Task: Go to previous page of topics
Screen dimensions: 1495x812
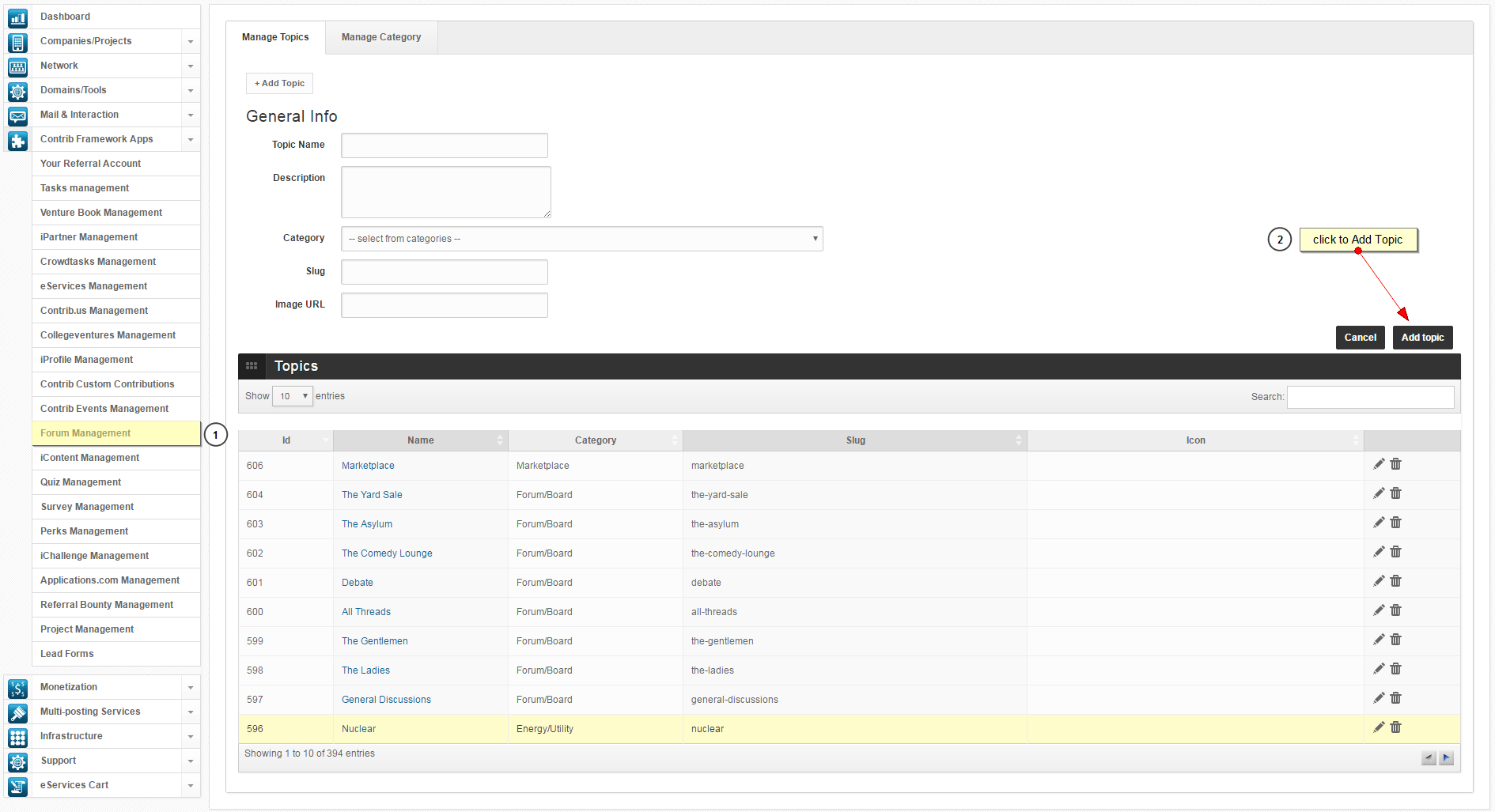Action: pyautogui.click(x=1429, y=758)
